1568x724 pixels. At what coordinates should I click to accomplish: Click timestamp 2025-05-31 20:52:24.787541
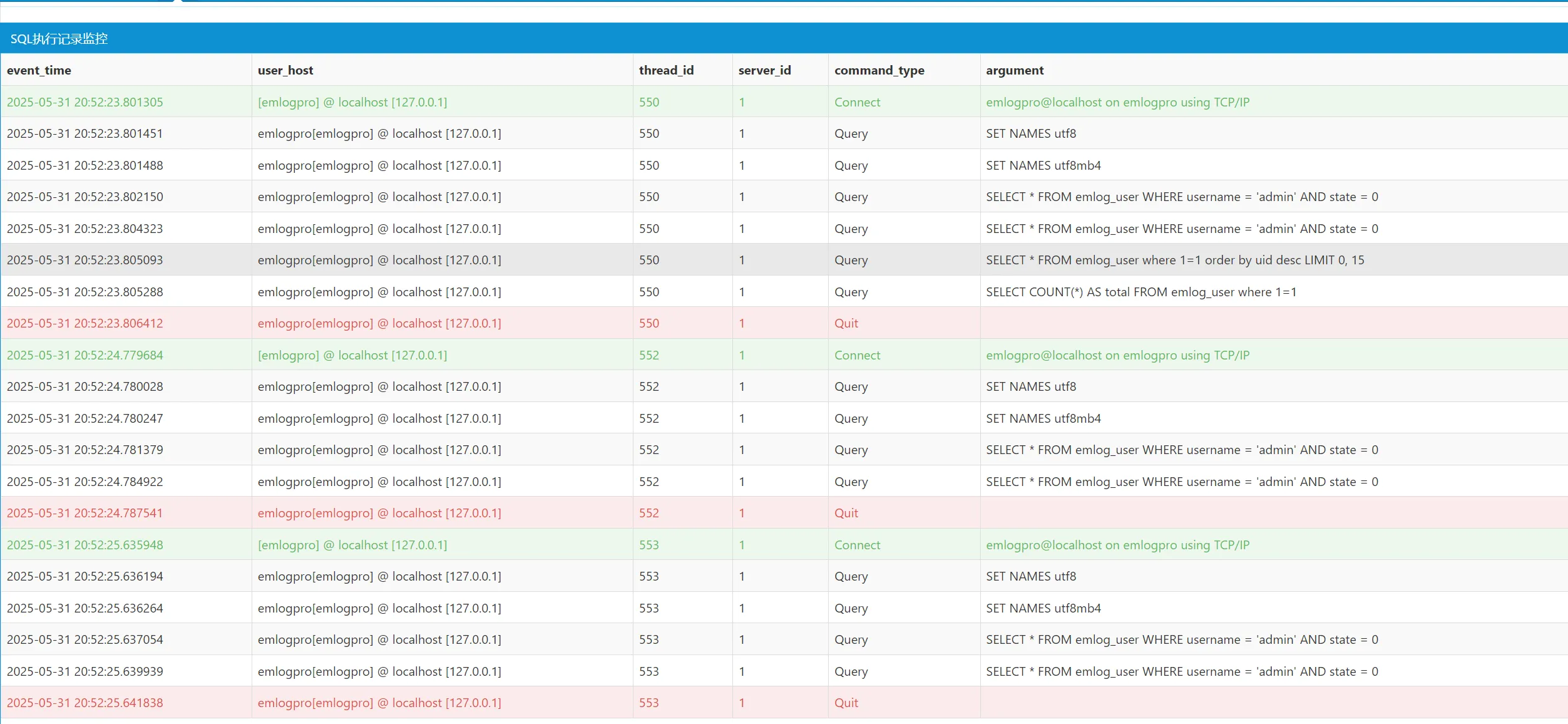tap(85, 513)
